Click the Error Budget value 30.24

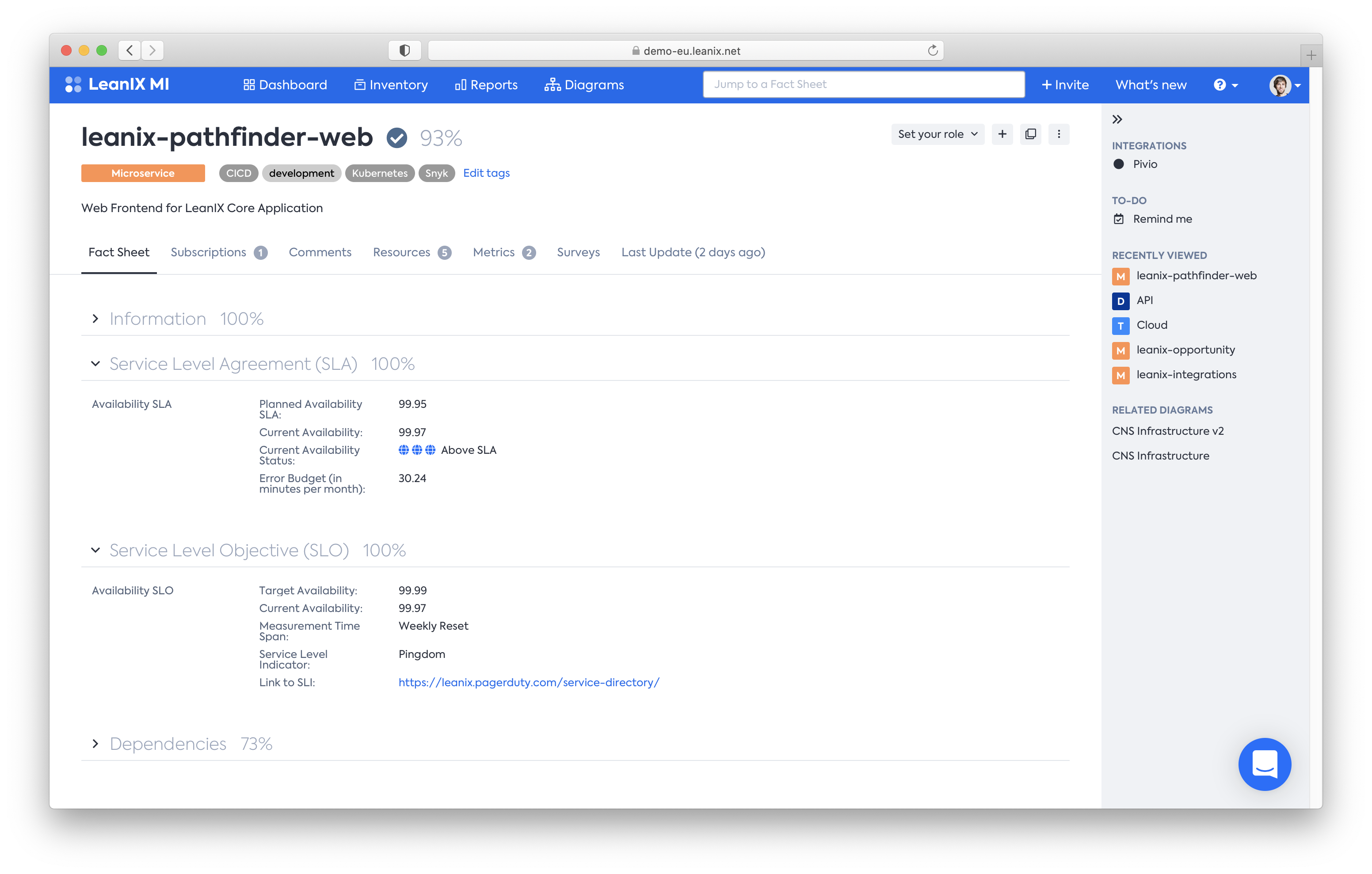pos(412,478)
